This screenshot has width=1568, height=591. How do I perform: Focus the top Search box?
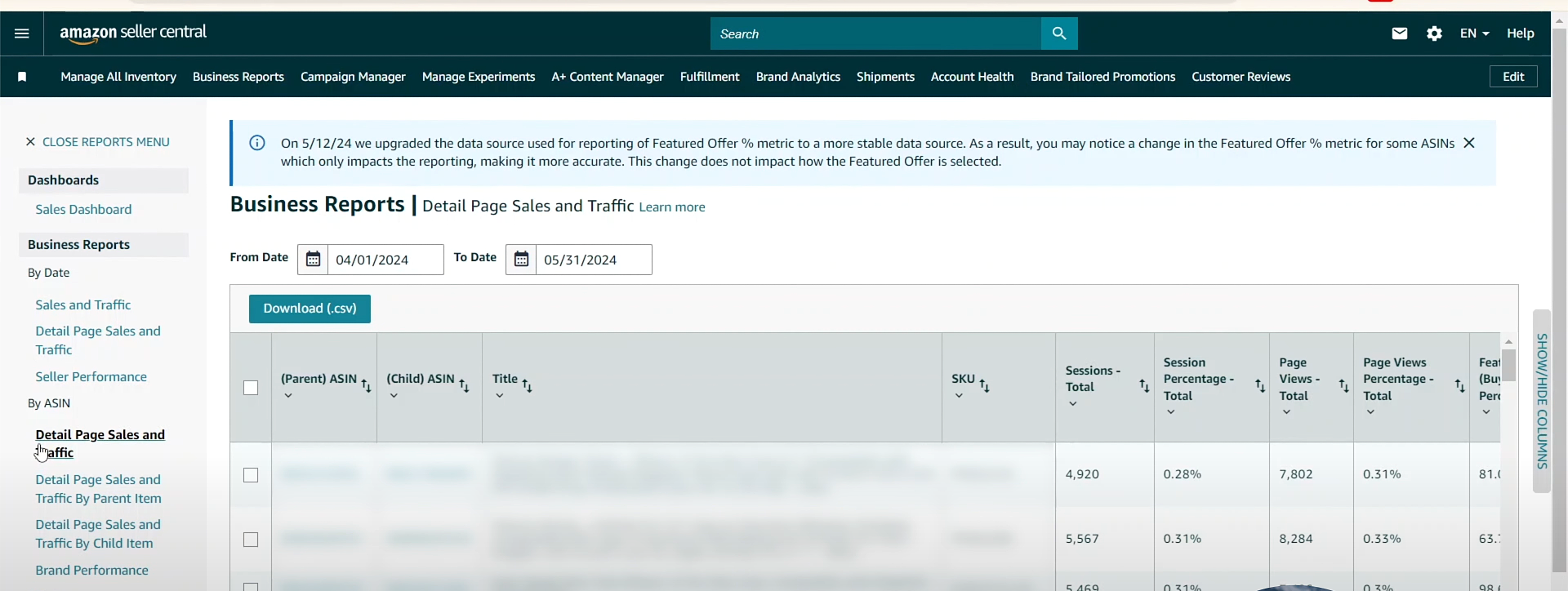click(875, 33)
